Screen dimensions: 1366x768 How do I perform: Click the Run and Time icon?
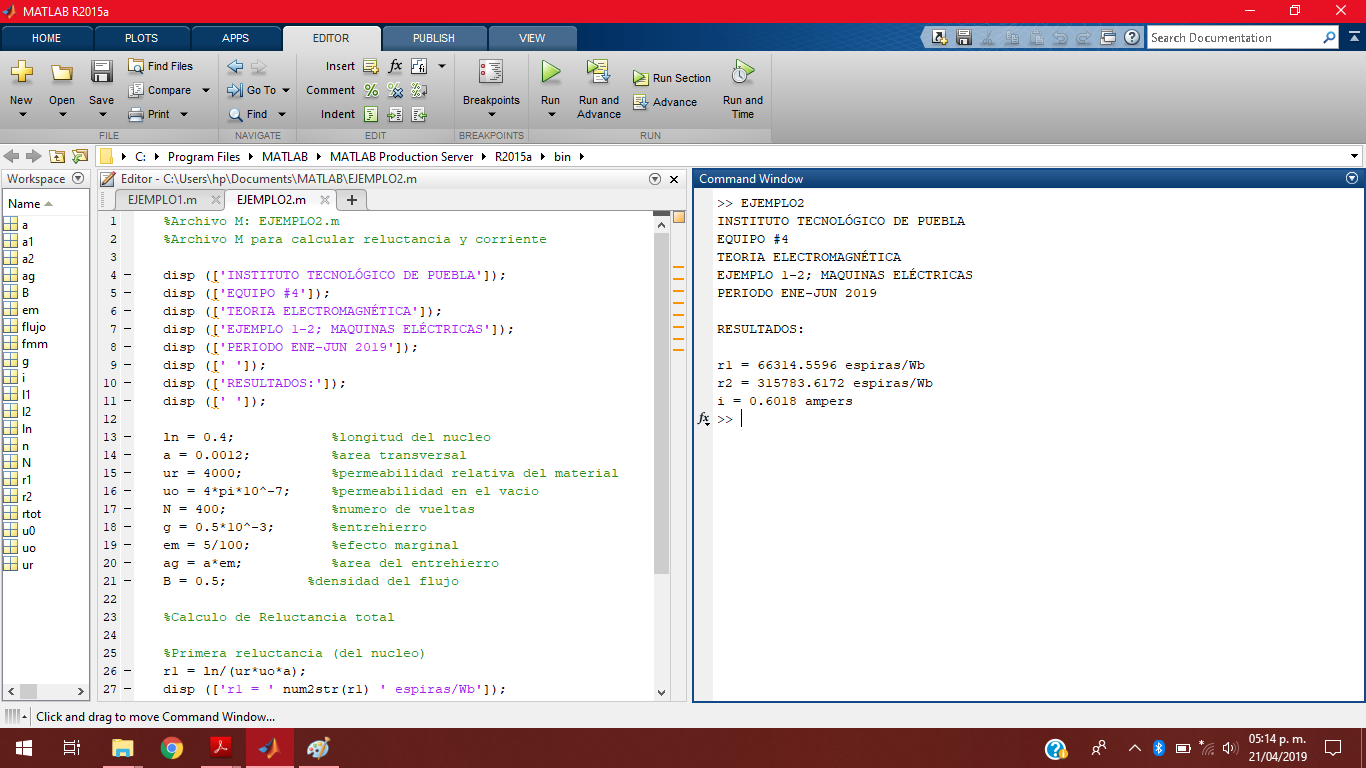point(741,87)
